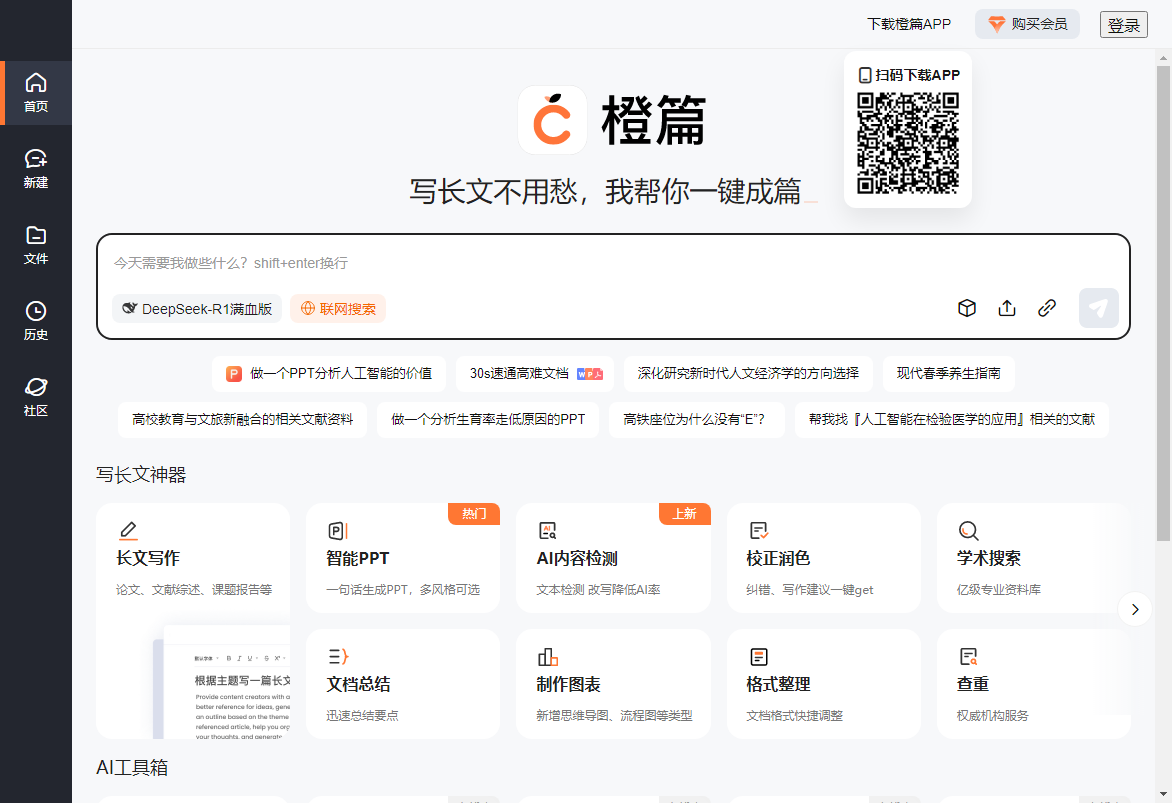Screen dimensions: 1172x803
Task: Click the 长文写作 preview thumbnail image
Action: tap(221, 682)
